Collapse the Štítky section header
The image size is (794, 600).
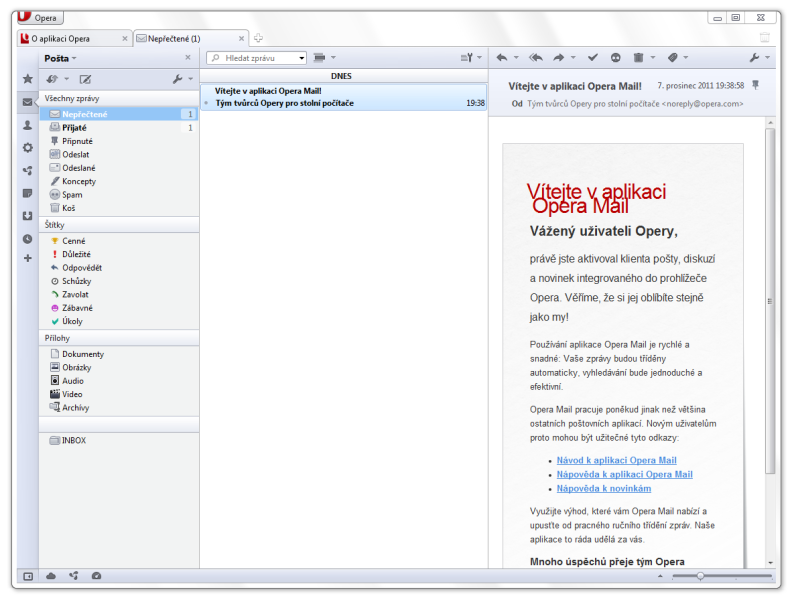pos(120,225)
